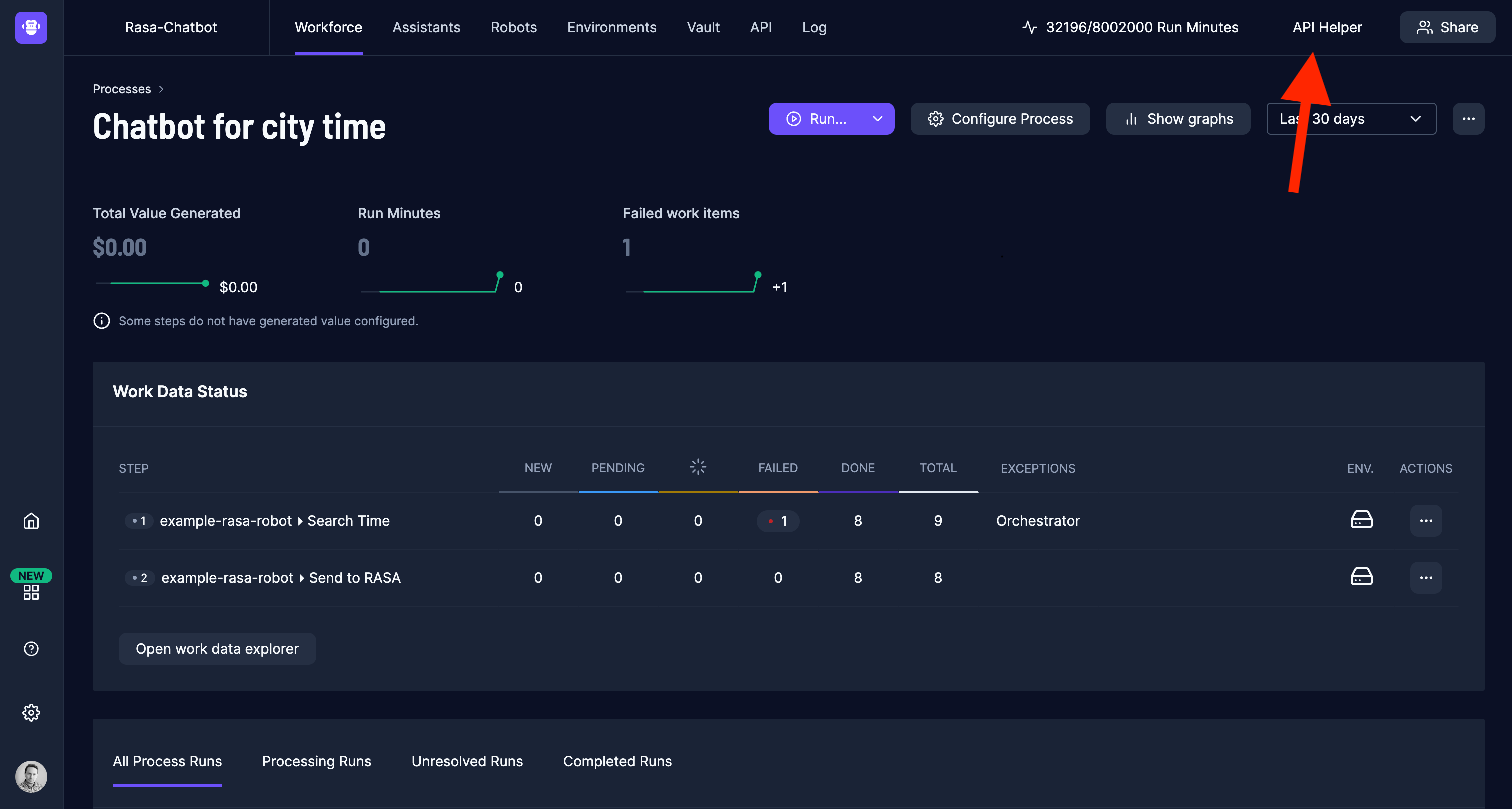Expand the Workforce navigation menu
Viewport: 1512px width, 809px height.
coord(328,27)
